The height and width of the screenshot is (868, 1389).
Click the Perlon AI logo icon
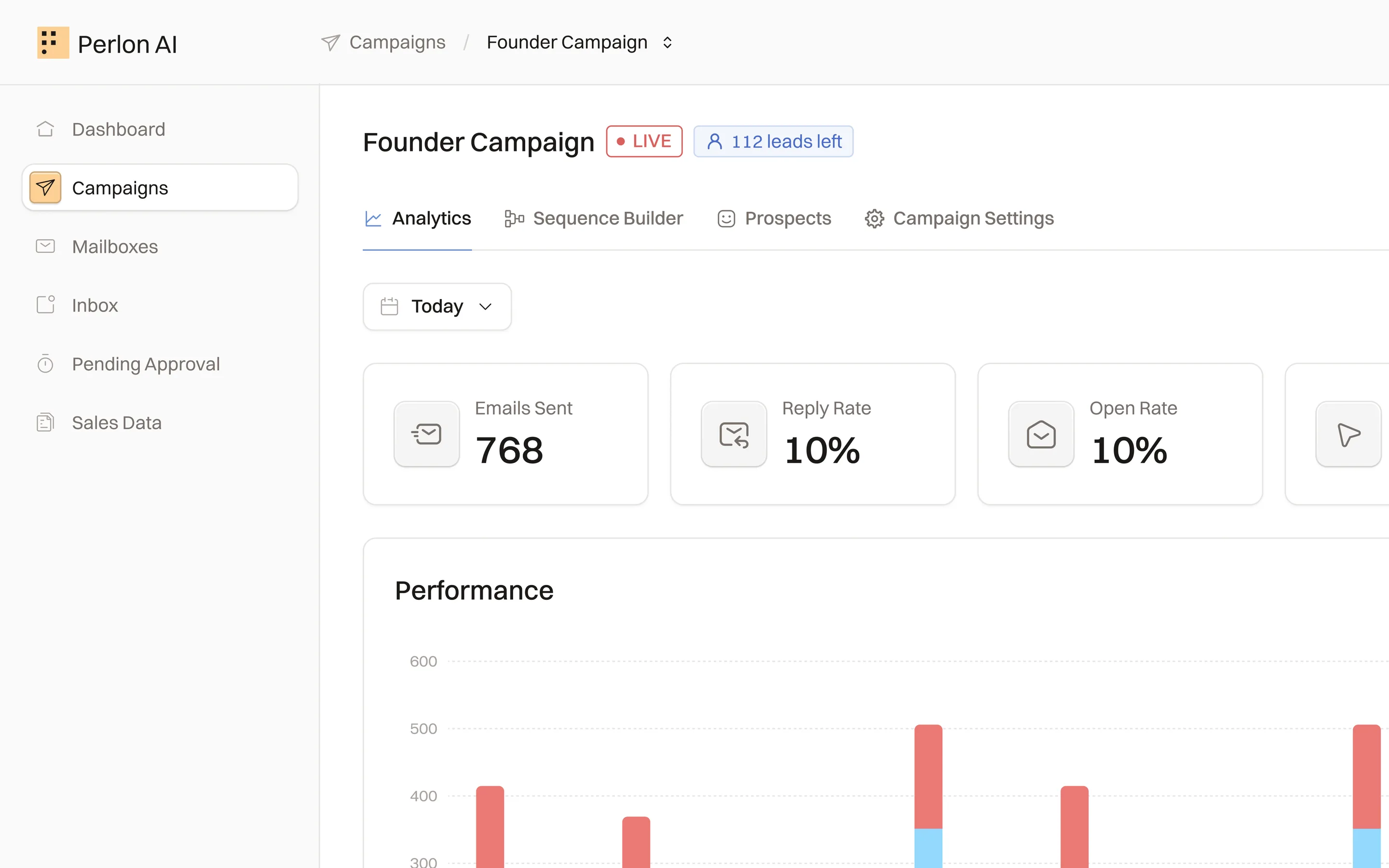click(53, 42)
